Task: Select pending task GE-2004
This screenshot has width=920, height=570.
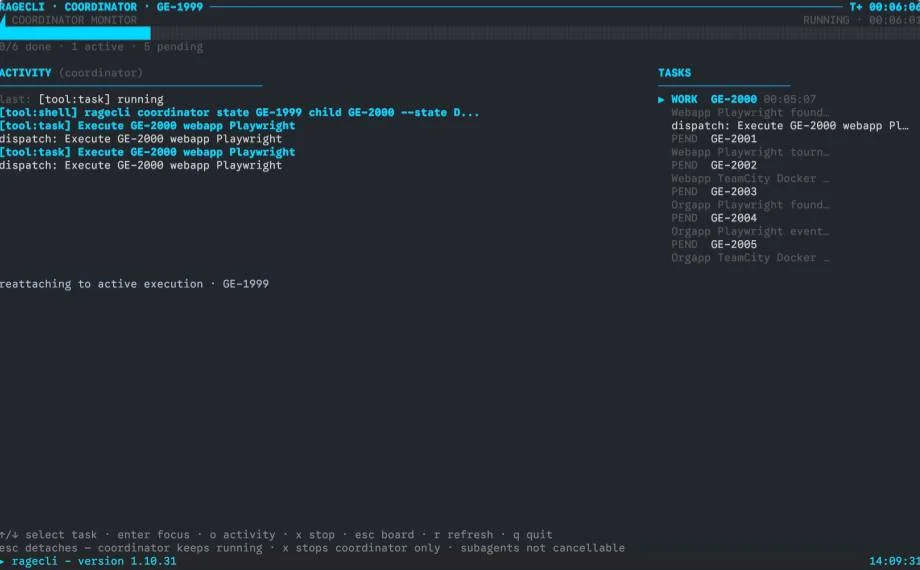Action: 714,218
